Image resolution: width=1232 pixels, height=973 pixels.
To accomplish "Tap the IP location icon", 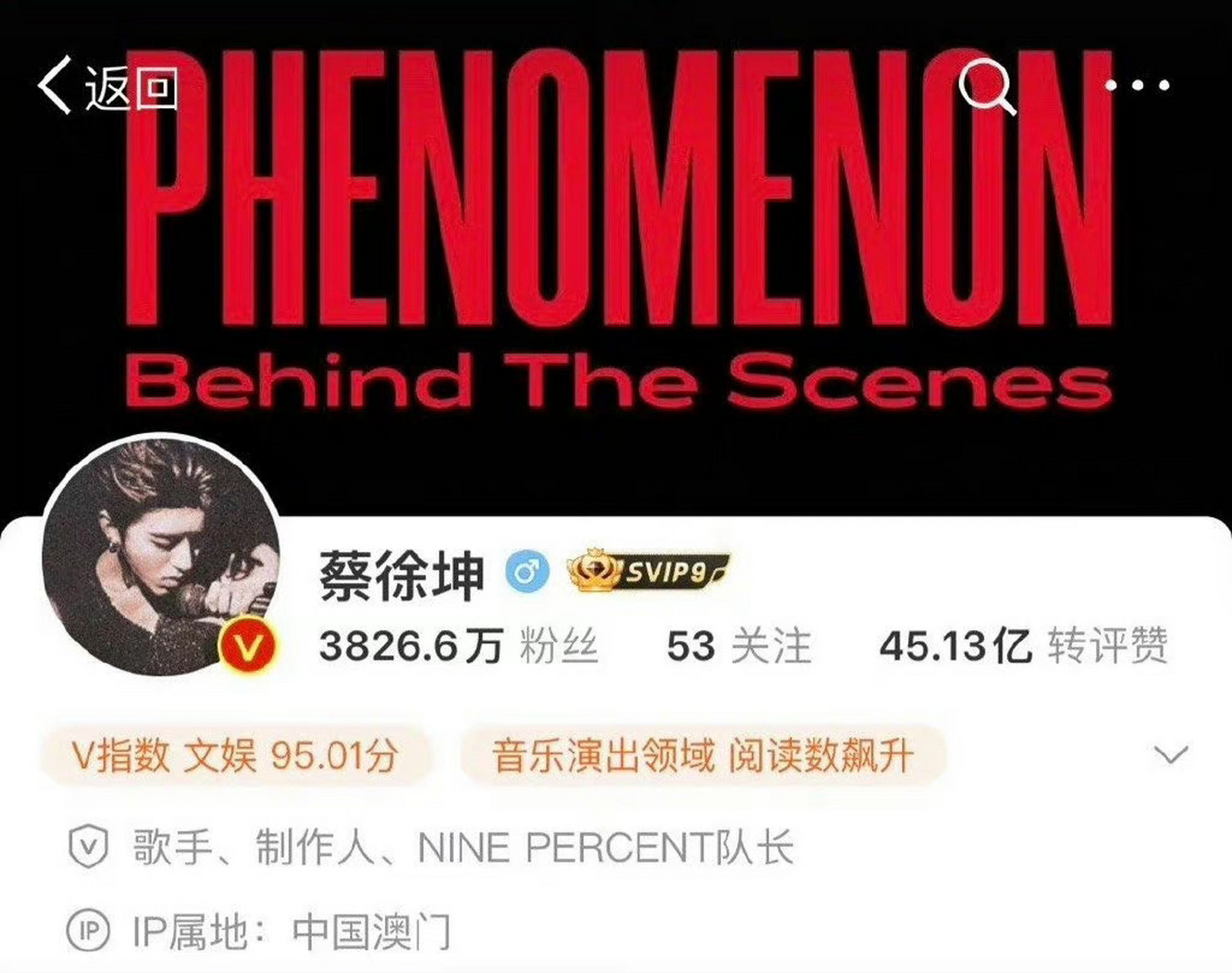I will tap(88, 930).
